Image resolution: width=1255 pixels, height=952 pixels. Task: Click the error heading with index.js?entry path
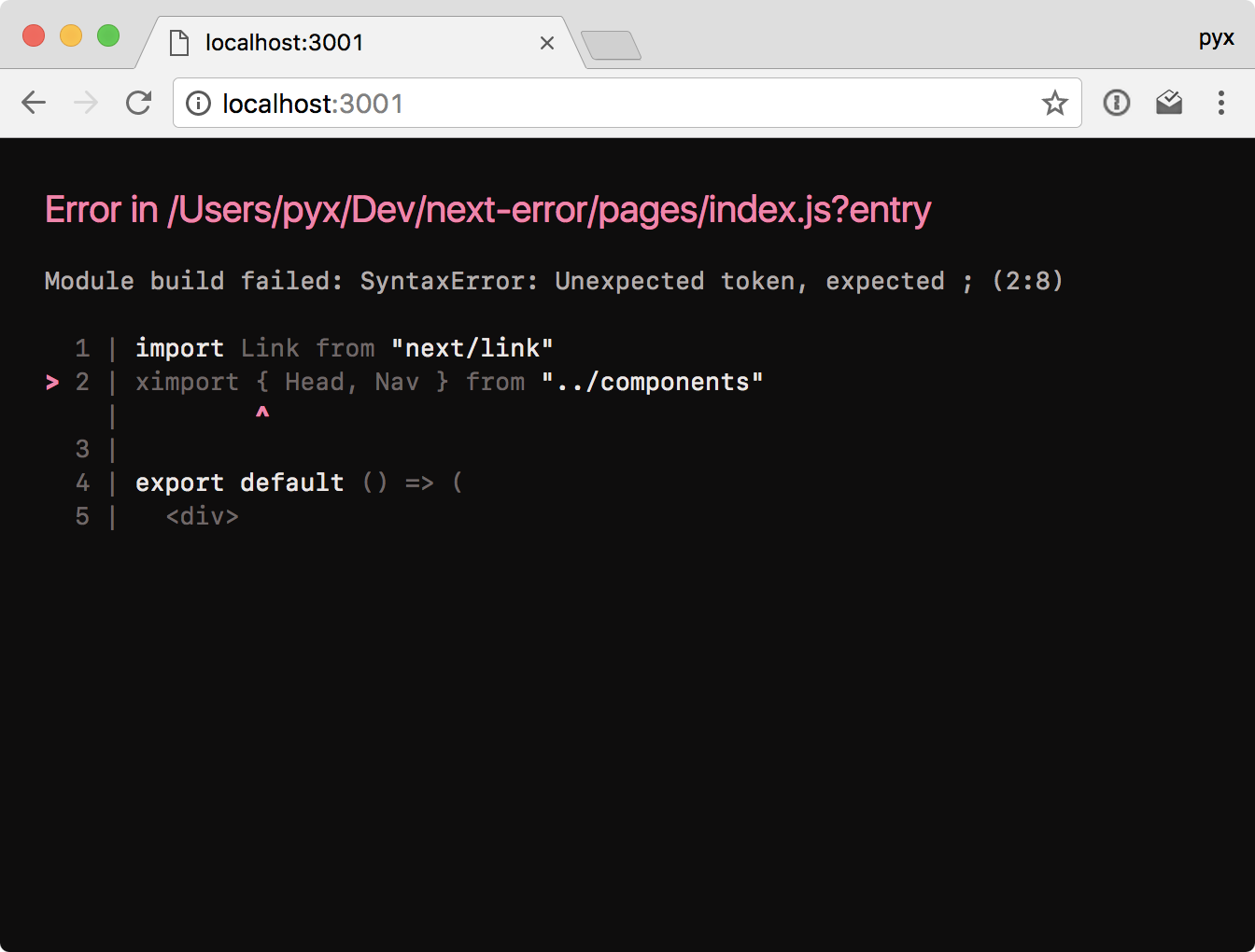click(487, 210)
